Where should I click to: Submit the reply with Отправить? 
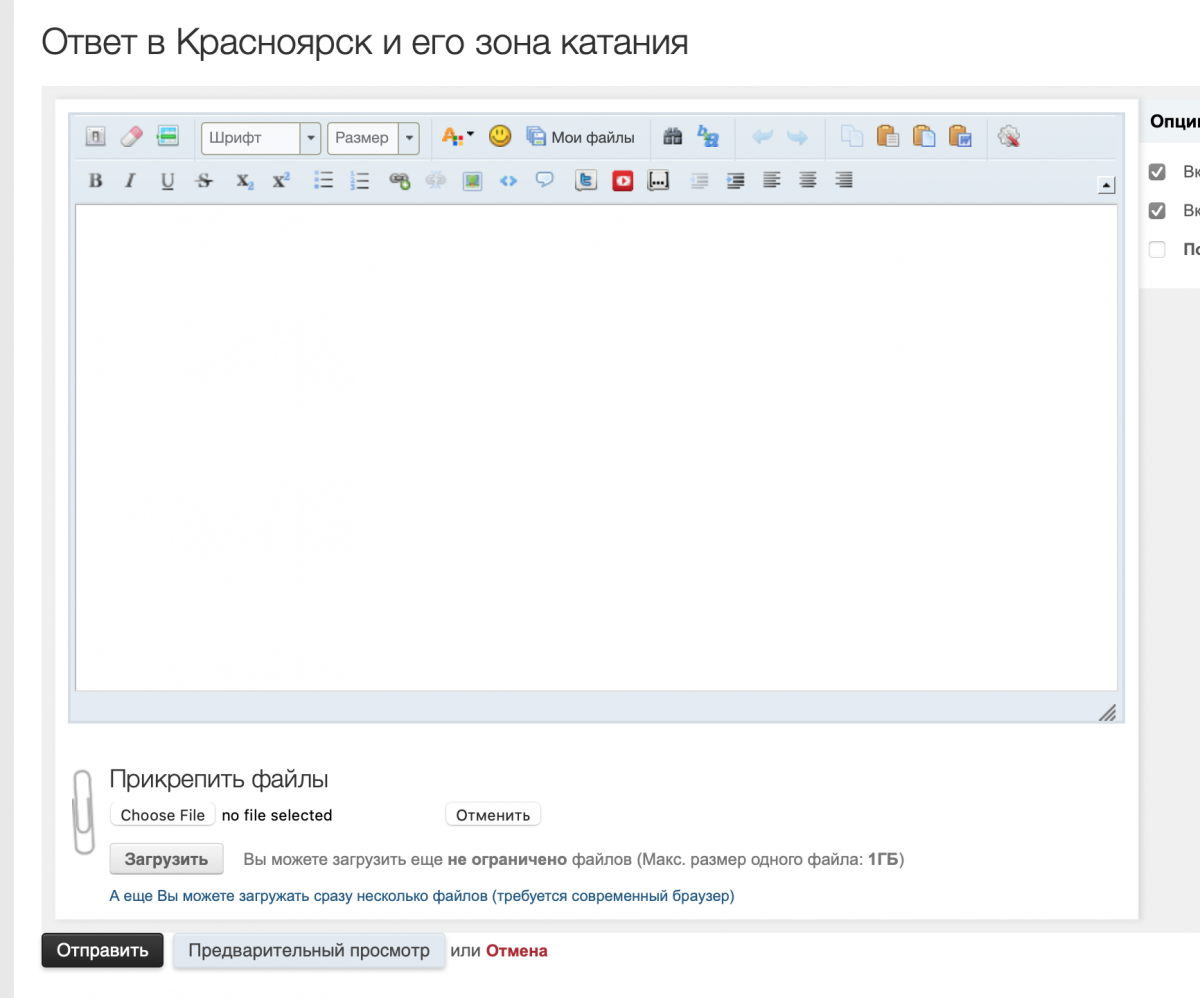pyautogui.click(x=102, y=950)
